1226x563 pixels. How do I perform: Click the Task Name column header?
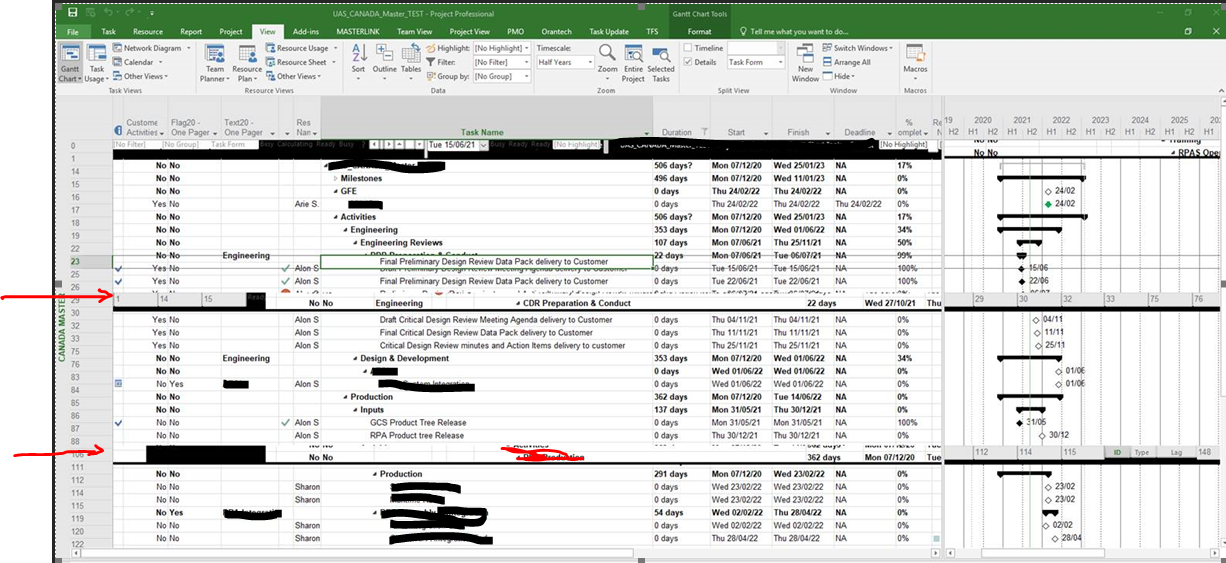coord(482,132)
